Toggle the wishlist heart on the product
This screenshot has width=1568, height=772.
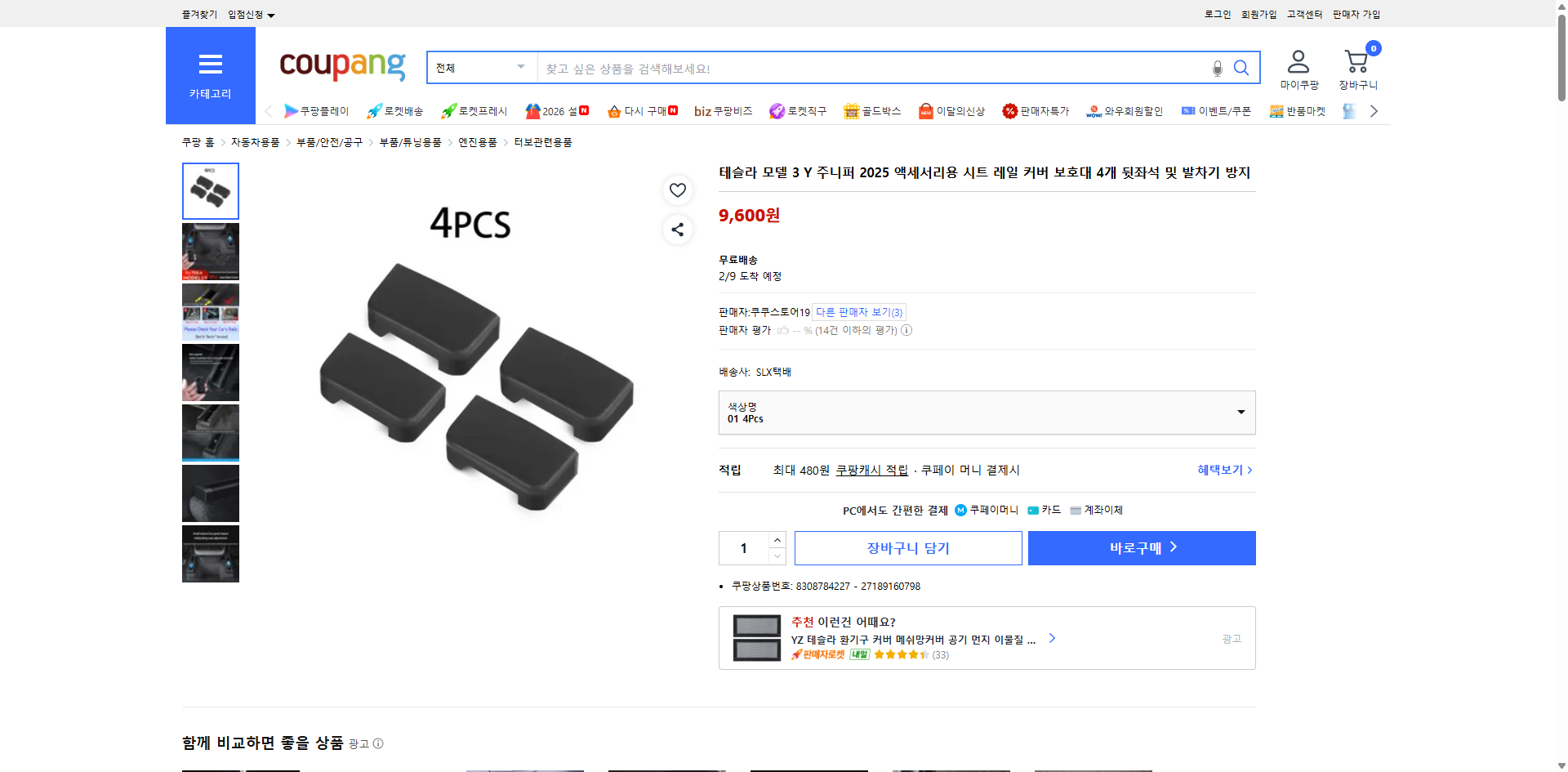point(677,190)
